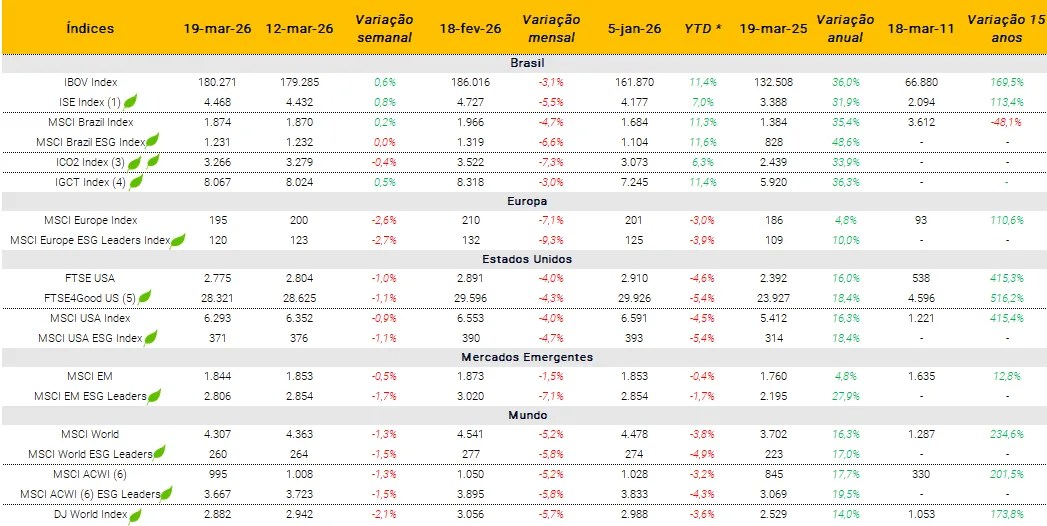Click the leaf icon beside IGCT Index (4)

136,181
